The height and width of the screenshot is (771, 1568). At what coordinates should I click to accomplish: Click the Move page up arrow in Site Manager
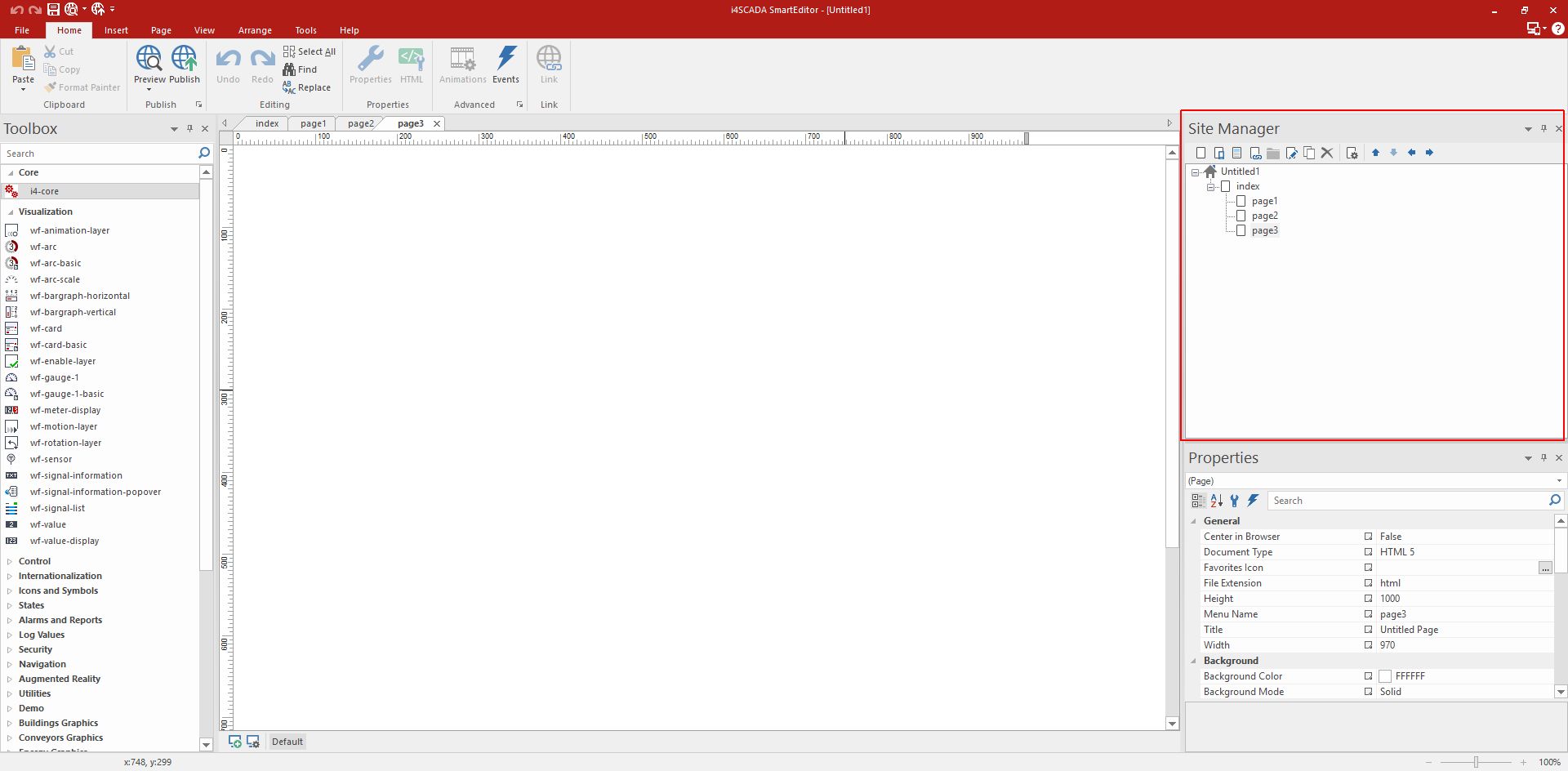1374,153
